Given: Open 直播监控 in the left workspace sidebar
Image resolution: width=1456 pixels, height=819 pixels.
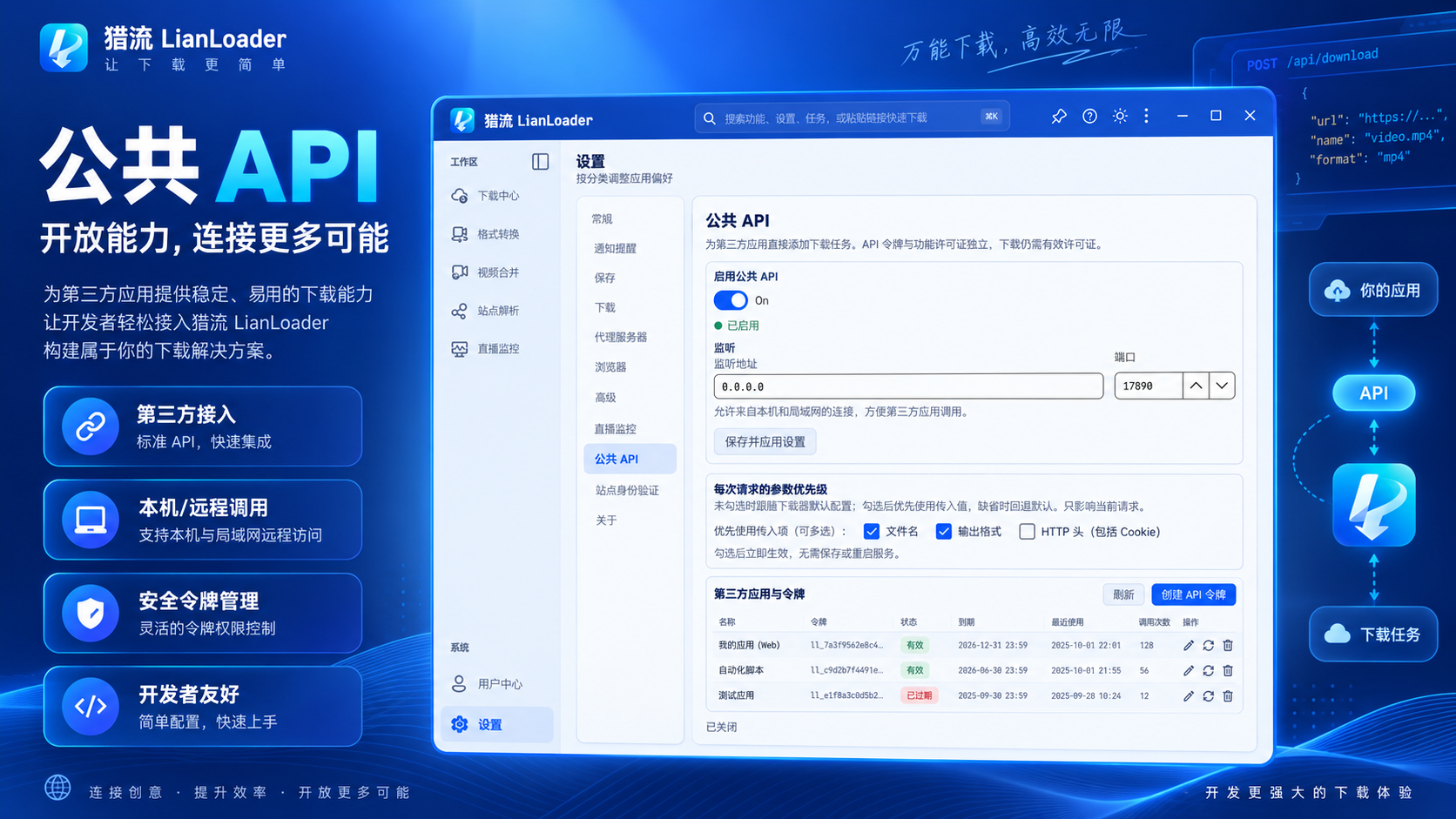Looking at the screenshot, I should pos(497,349).
